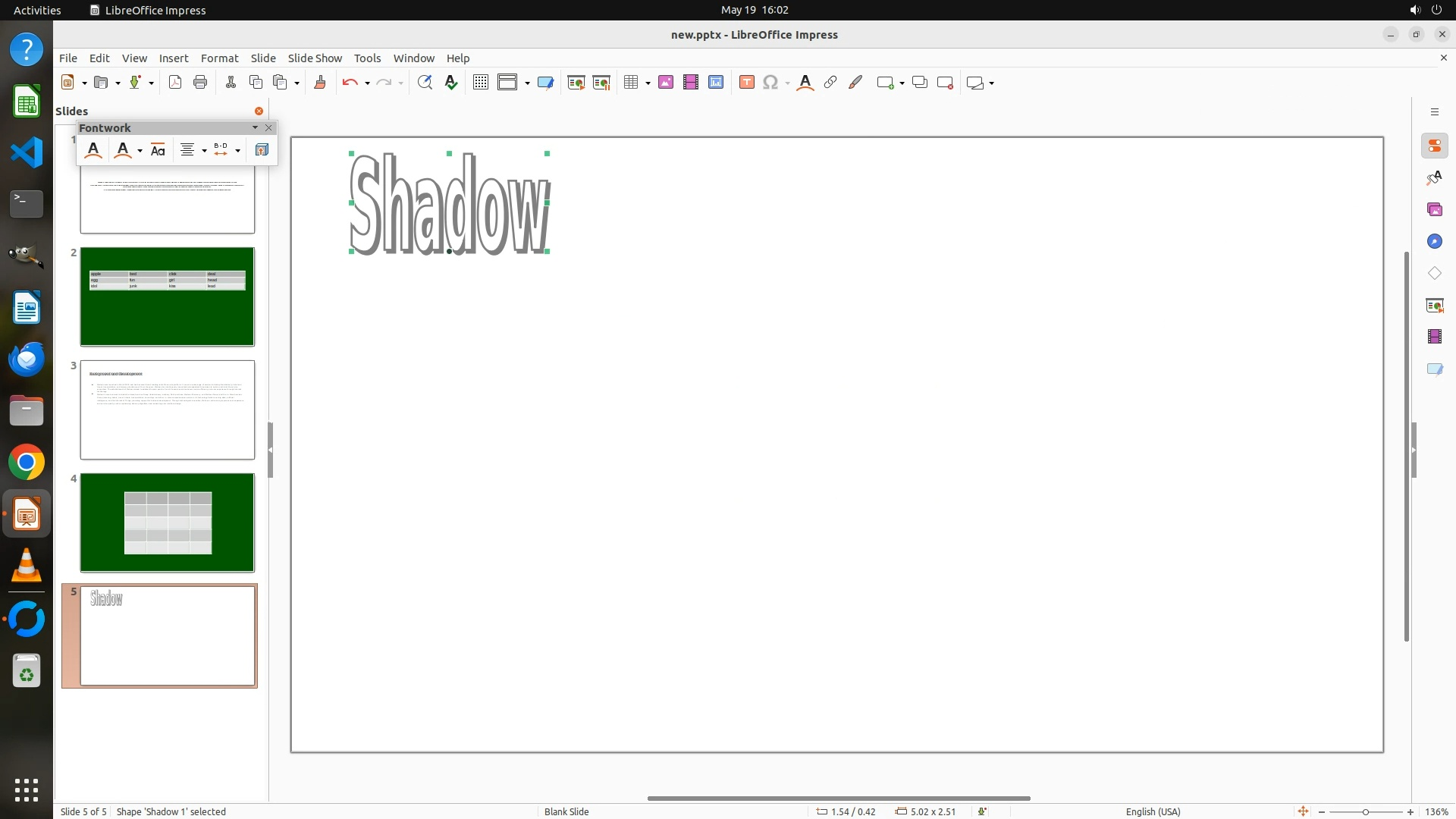Open the Format menu
The image size is (1456, 819).
point(219,58)
